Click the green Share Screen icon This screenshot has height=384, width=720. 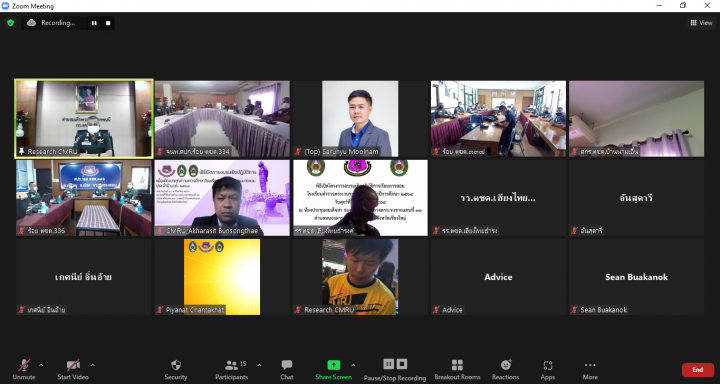click(334, 365)
